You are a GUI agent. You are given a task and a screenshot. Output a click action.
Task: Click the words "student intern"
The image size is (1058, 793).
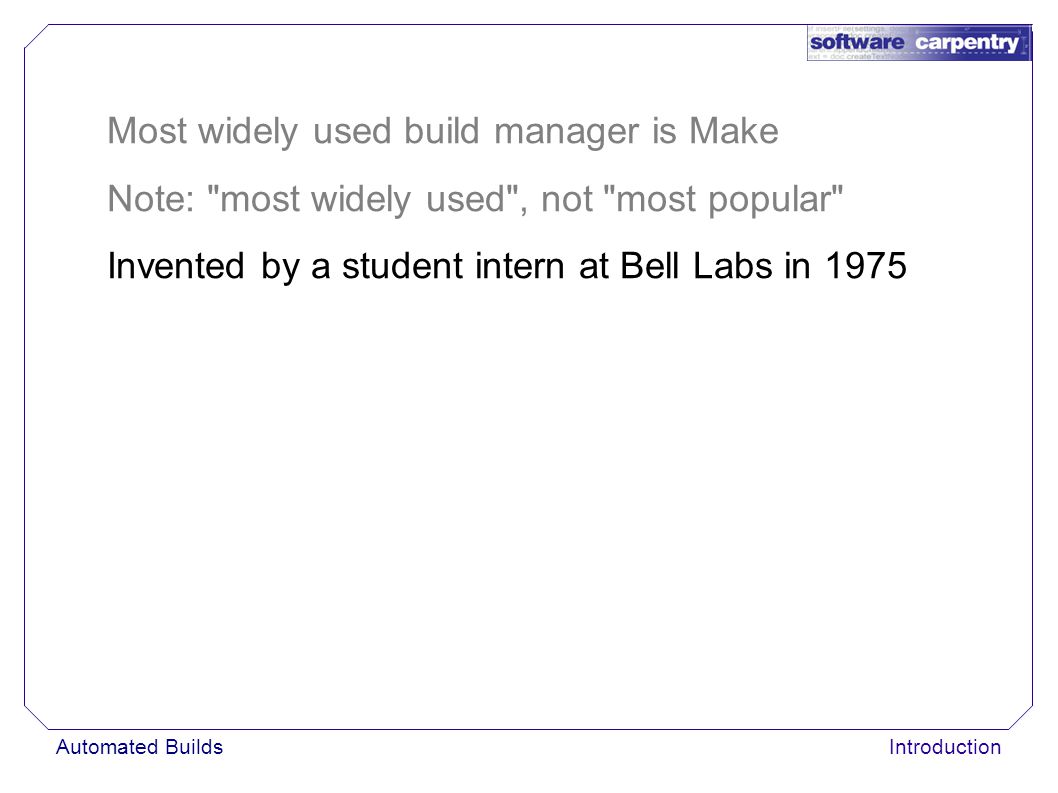click(454, 266)
